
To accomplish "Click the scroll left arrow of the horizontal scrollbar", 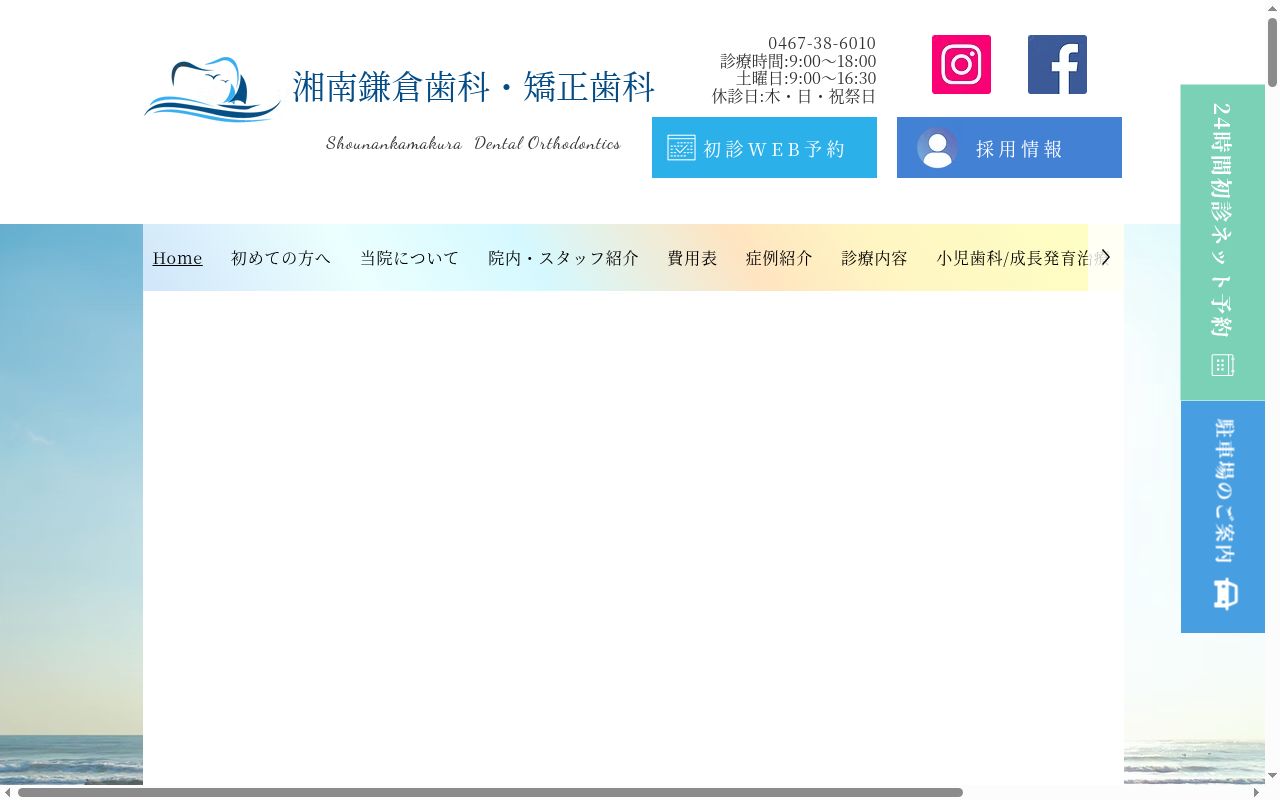I will (x=8, y=792).
